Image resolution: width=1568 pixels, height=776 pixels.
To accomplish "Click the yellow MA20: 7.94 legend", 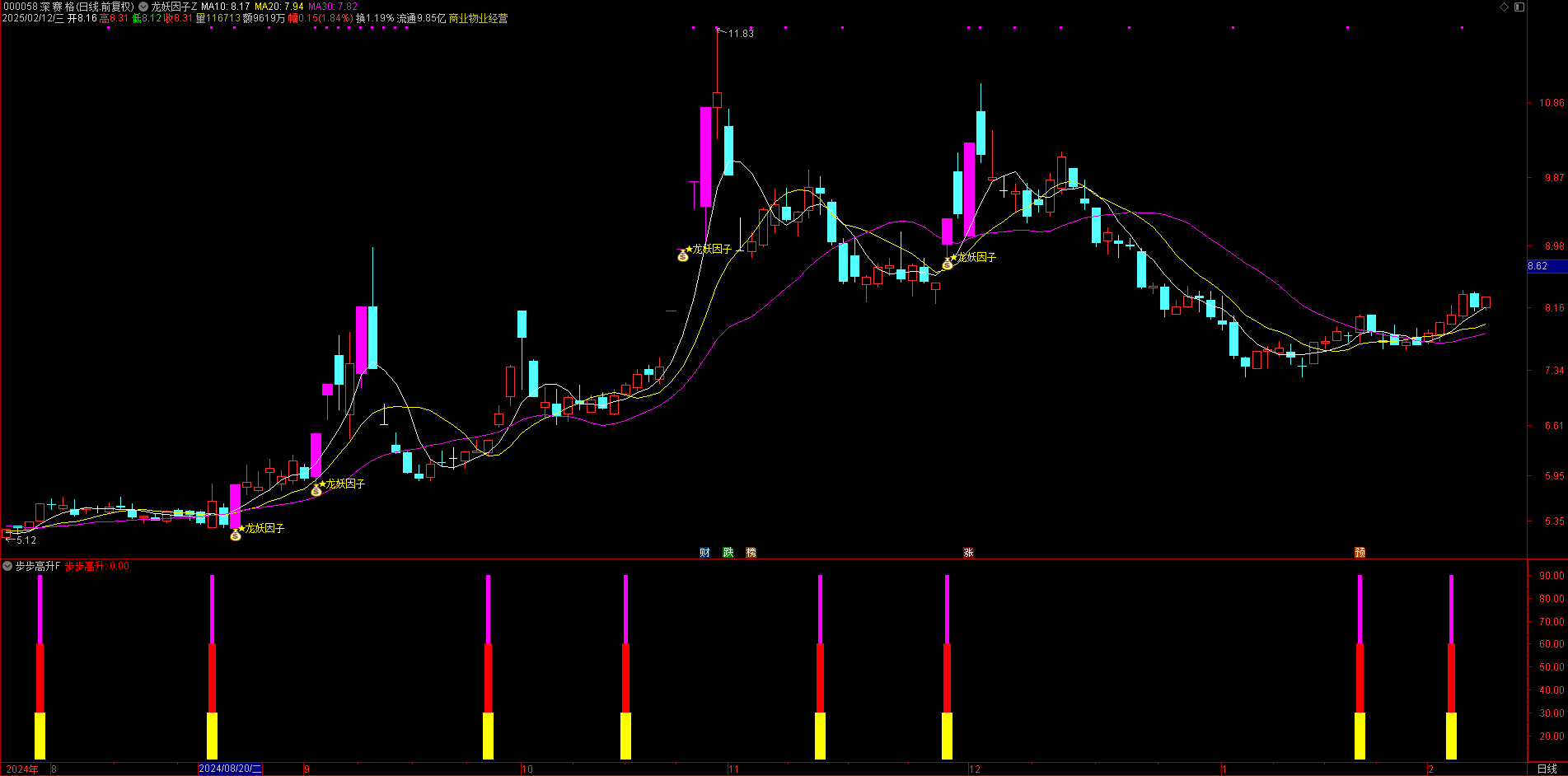I will [279, 7].
